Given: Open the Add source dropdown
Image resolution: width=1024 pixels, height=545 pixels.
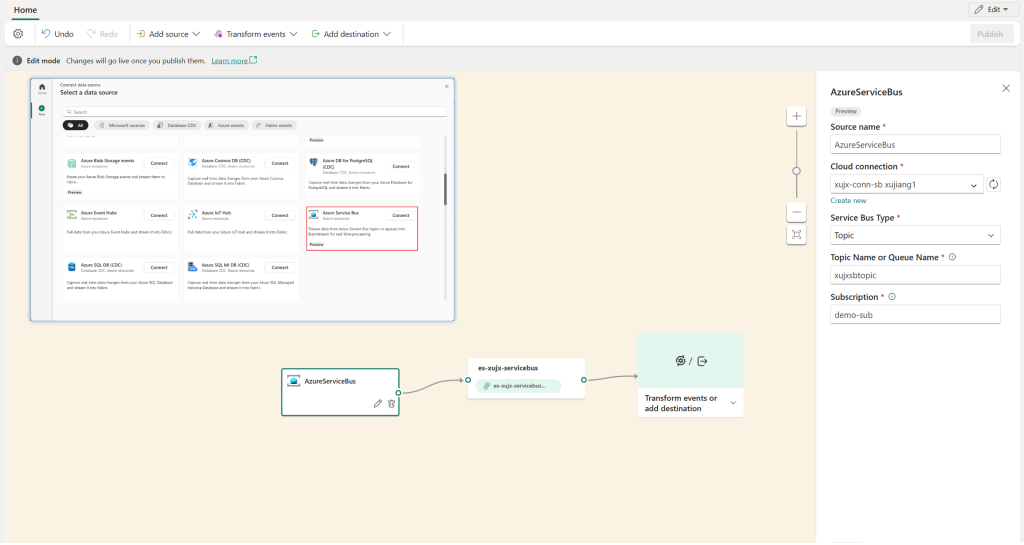Looking at the screenshot, I should tap(168, 34).
